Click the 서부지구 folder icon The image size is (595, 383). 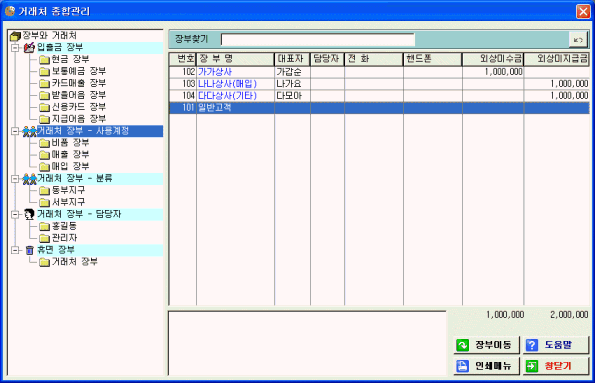click(44, 202)
